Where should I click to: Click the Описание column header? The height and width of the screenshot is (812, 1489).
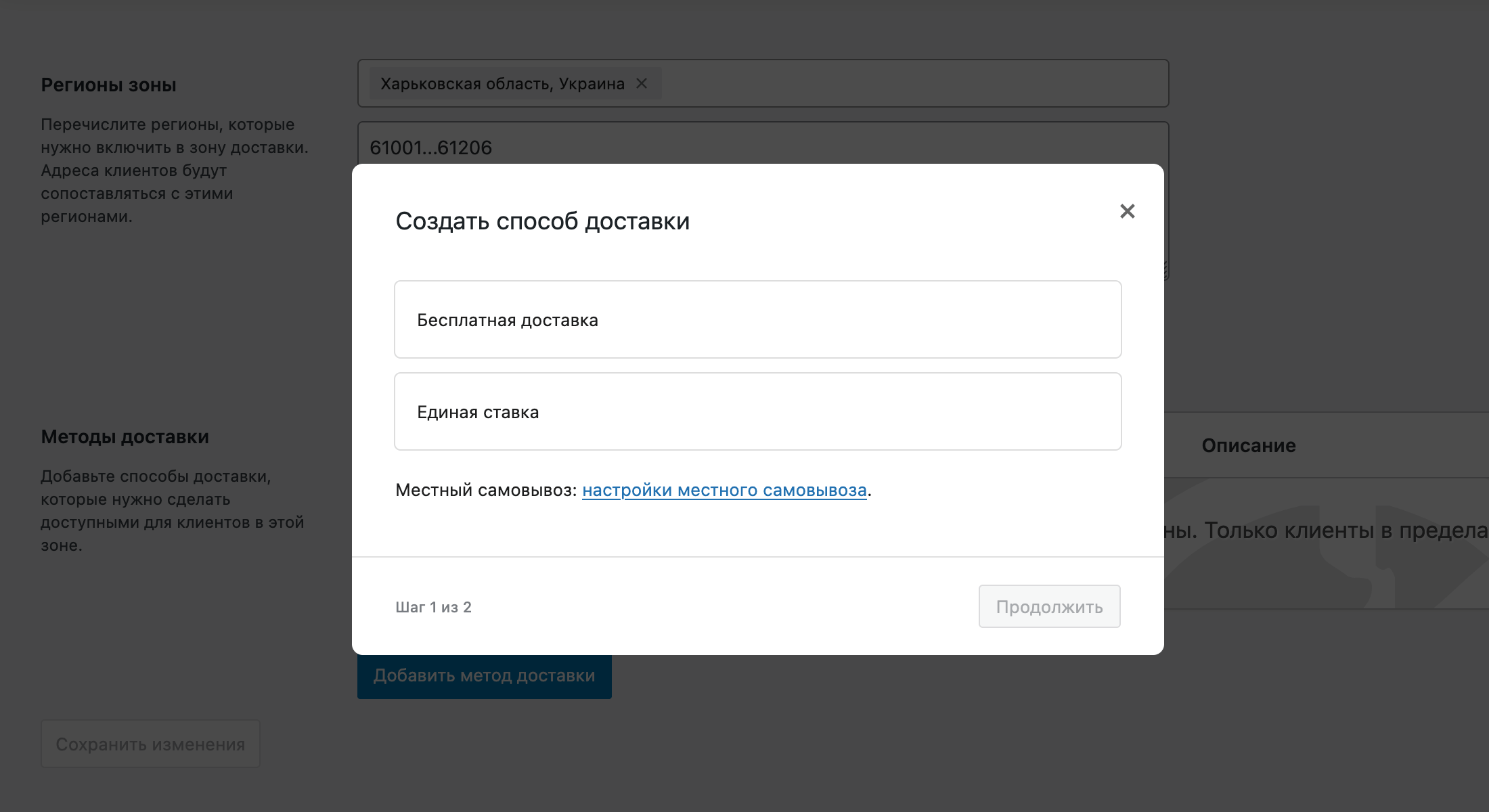[x=1248, y=445]
